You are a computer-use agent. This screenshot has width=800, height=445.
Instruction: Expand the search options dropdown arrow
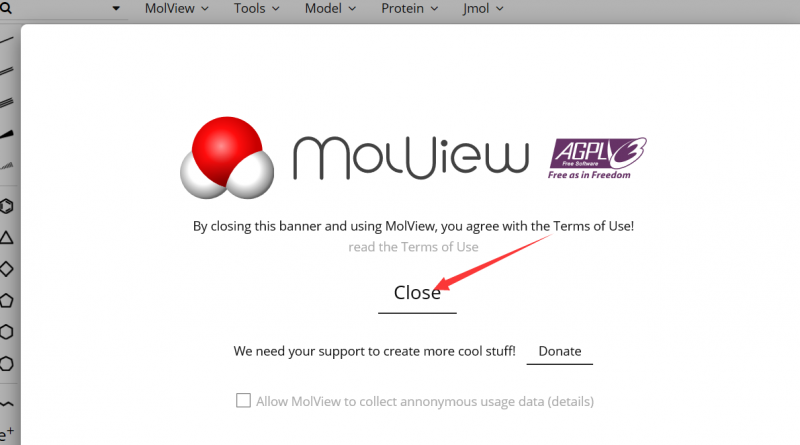point(116,8)
